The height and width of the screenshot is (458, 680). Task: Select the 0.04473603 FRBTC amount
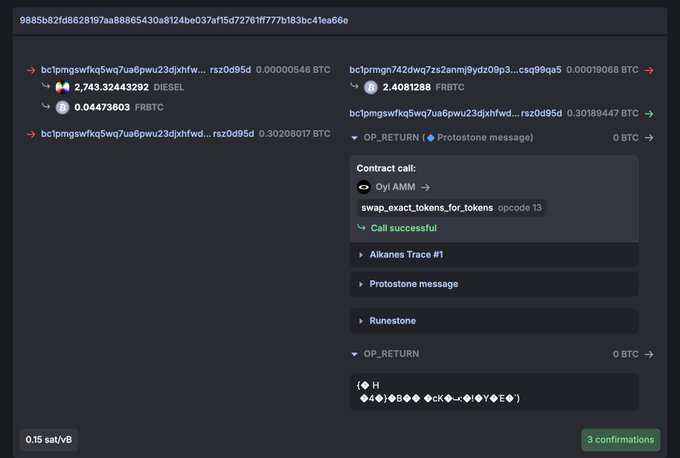pyautogui.click(x=102, y=107)
